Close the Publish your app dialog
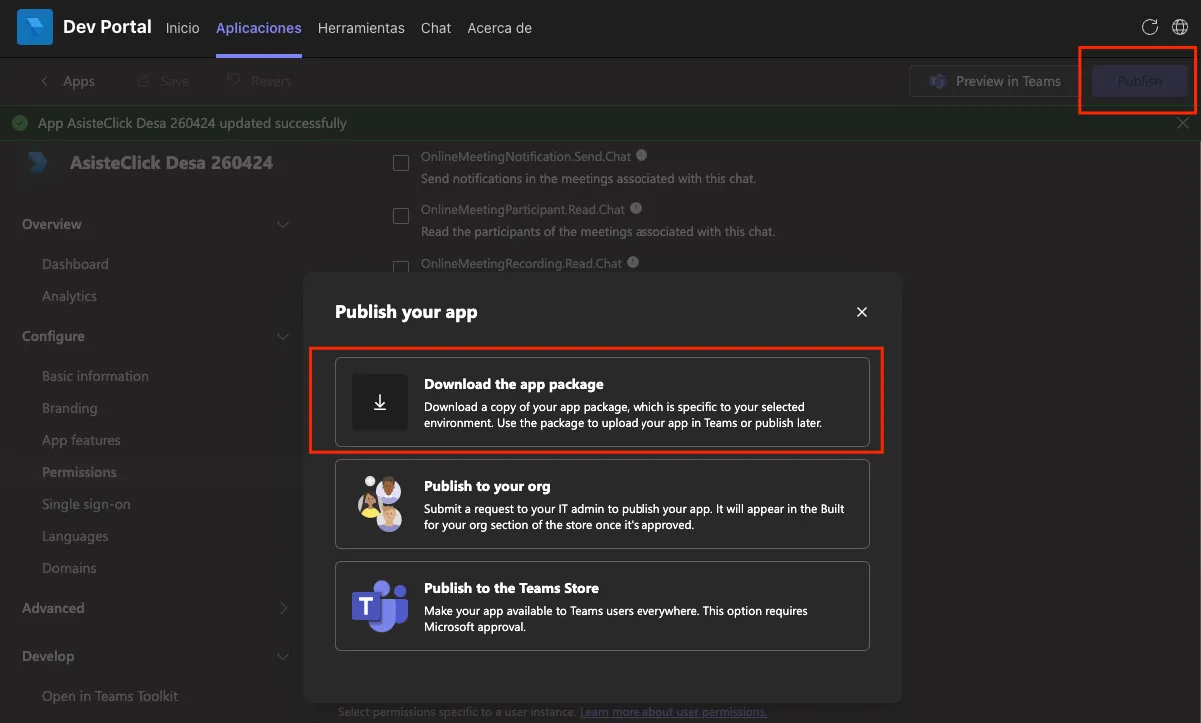 pos(862,312)
